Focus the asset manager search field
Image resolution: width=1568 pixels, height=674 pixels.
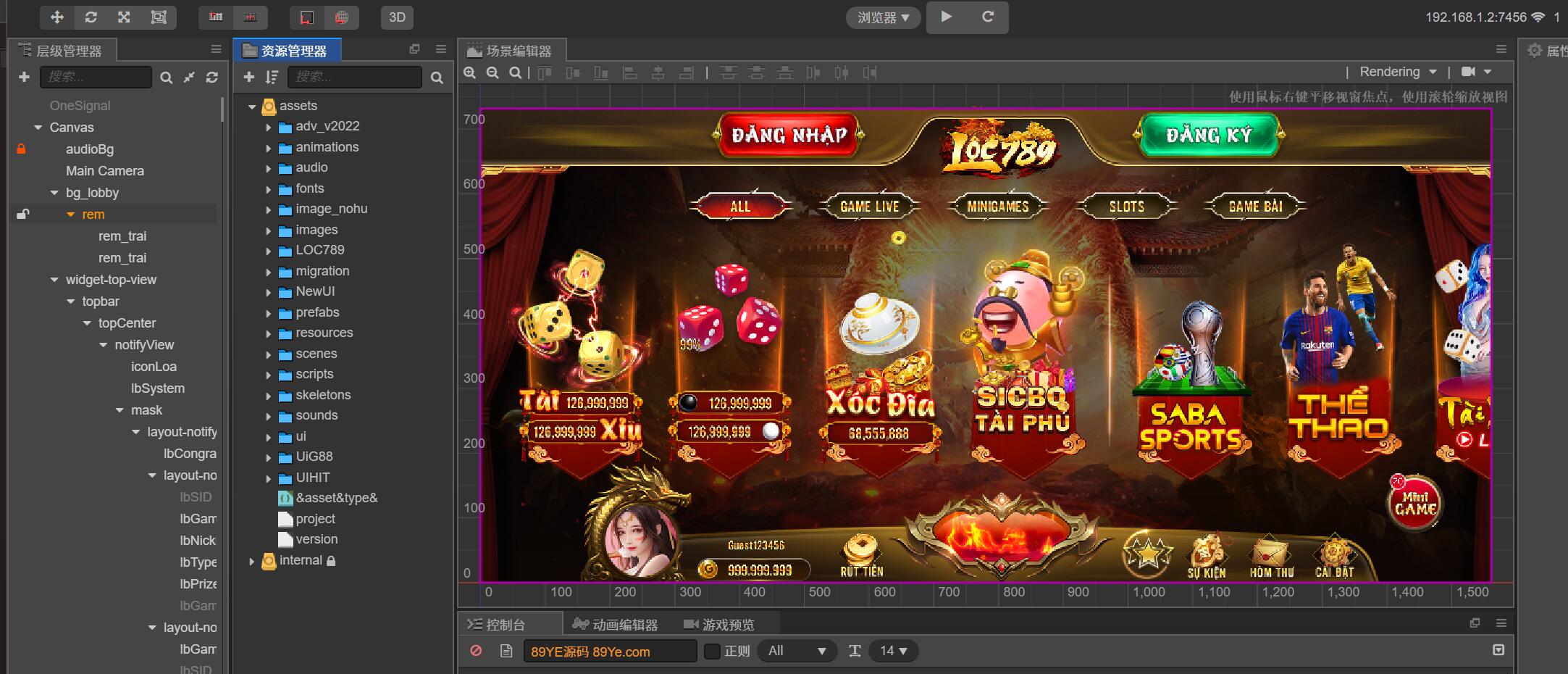point(355,77)
